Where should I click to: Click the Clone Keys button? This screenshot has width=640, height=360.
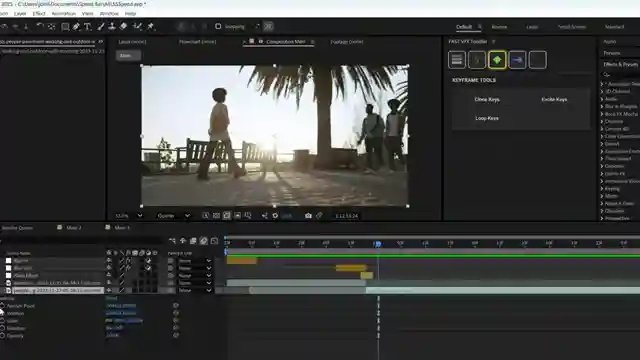click(487, 99)
